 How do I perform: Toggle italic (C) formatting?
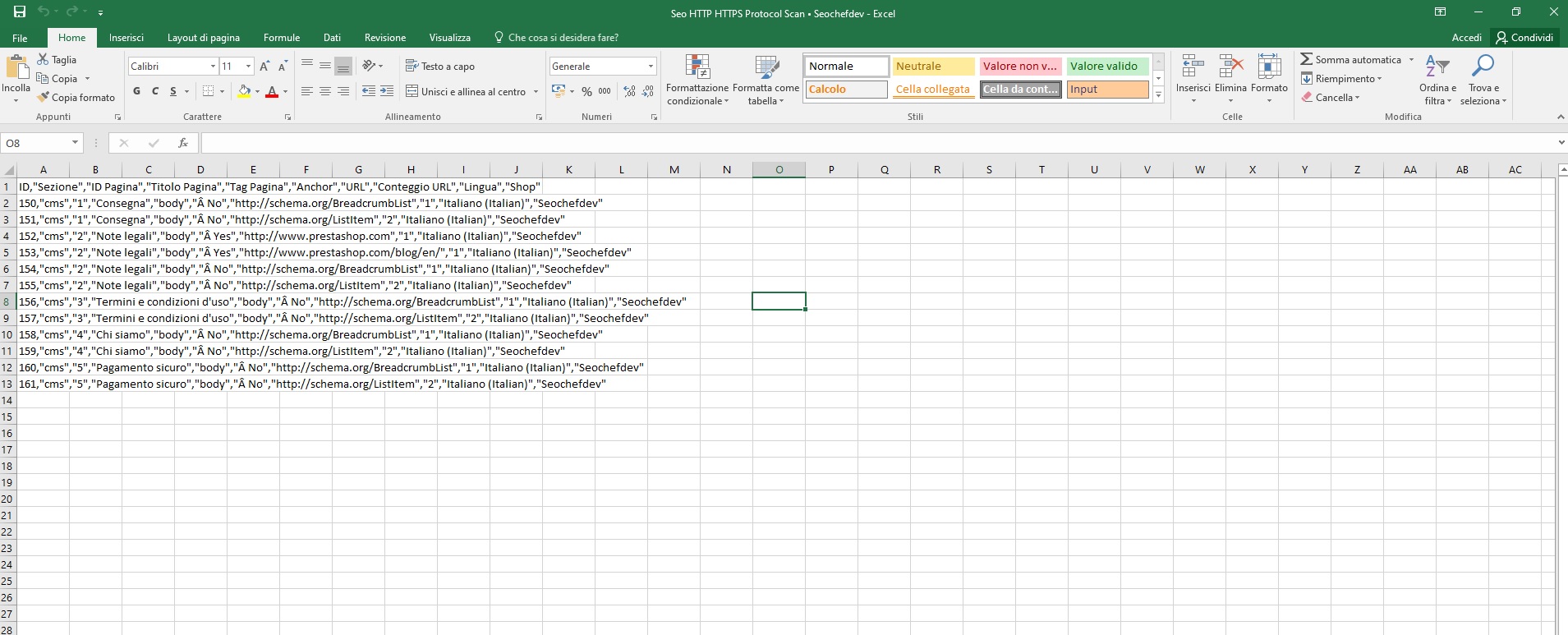click(154, 91)
